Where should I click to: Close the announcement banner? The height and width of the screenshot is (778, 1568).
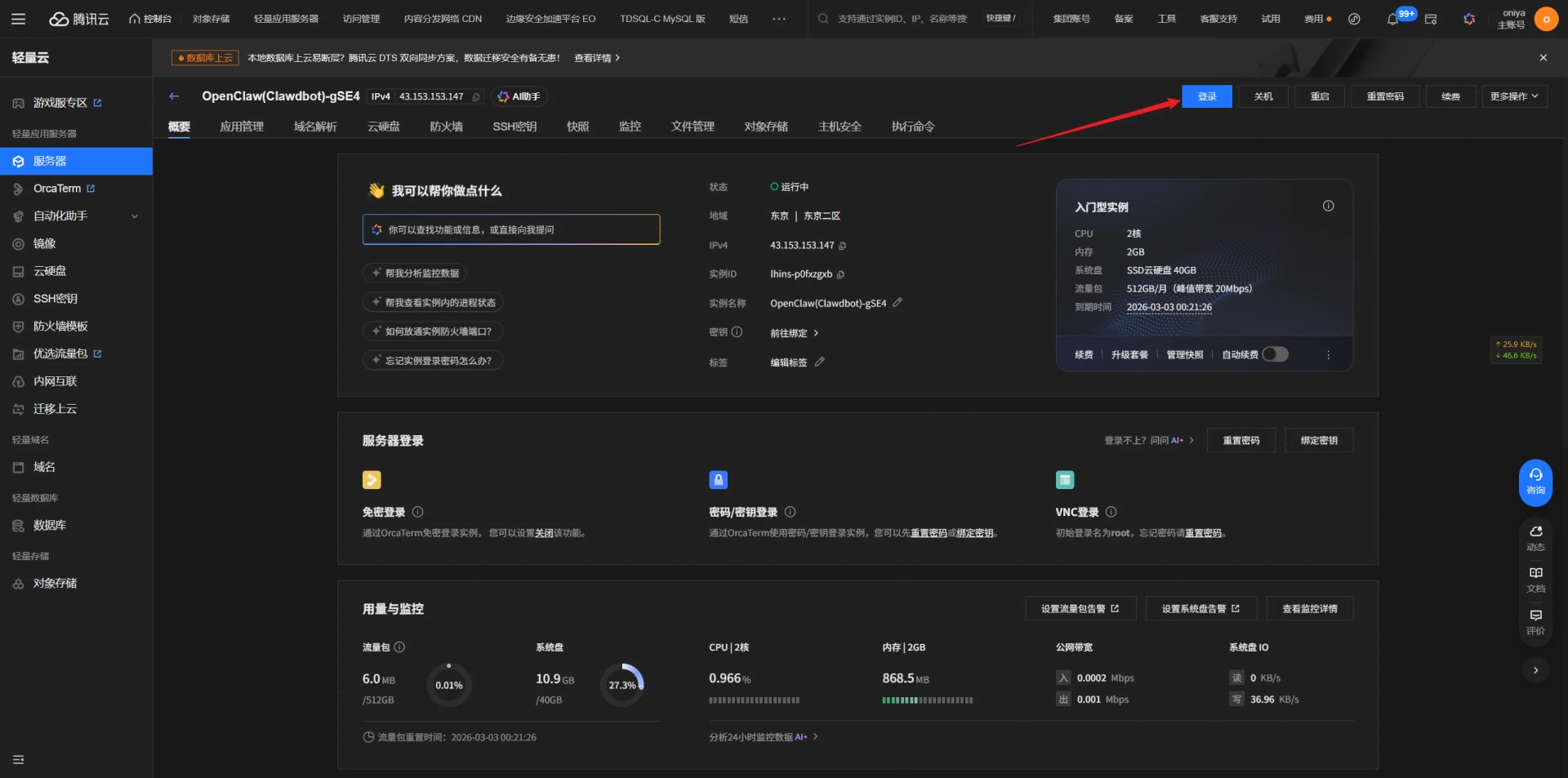point(1543,58)
